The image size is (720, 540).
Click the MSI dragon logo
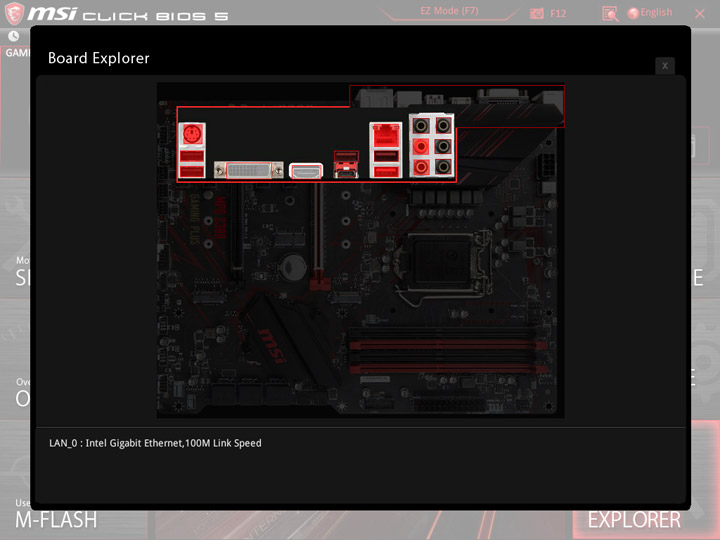tap(14, 13)
